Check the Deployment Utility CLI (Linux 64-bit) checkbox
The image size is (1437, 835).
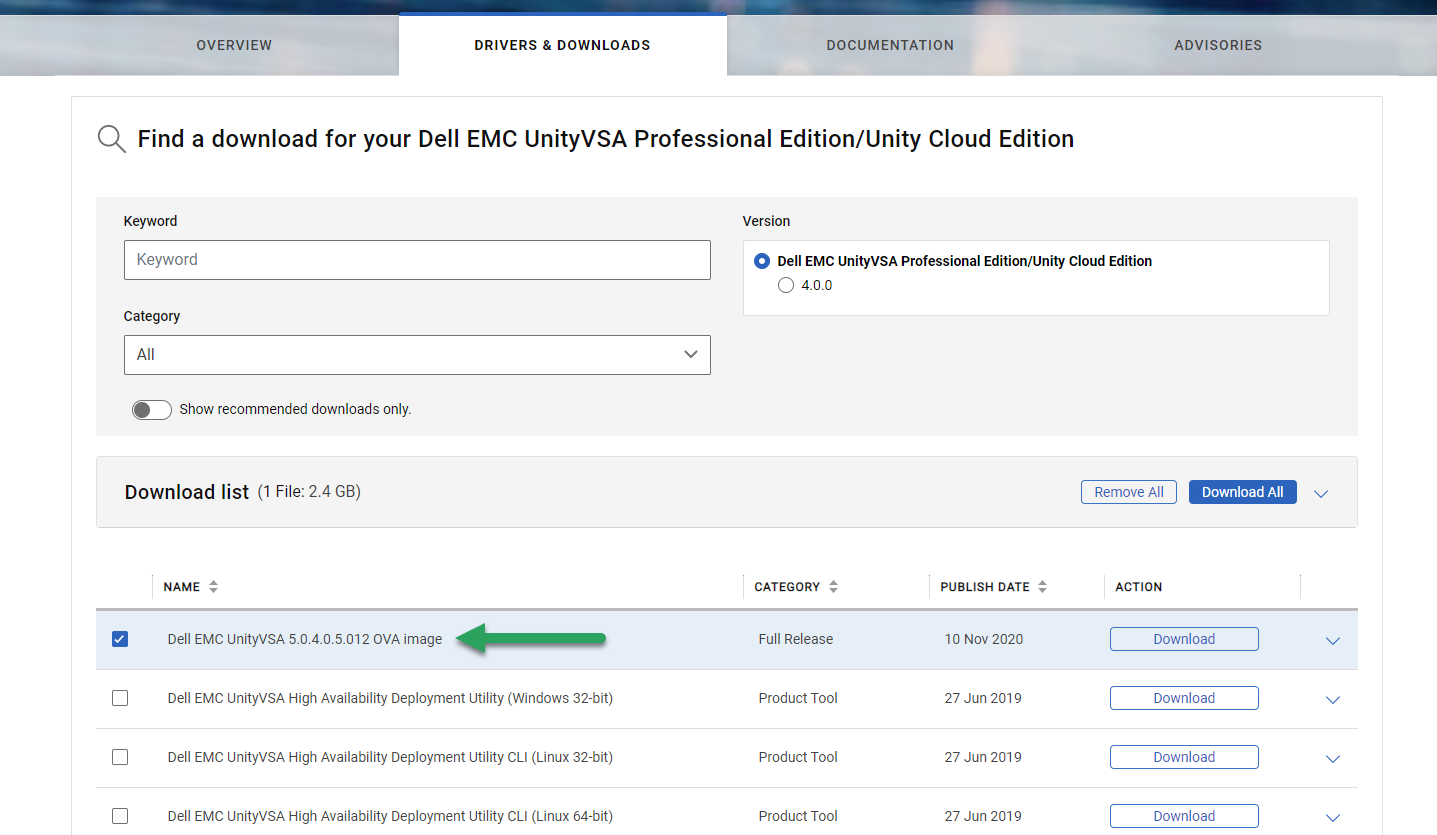coord(120,816)
